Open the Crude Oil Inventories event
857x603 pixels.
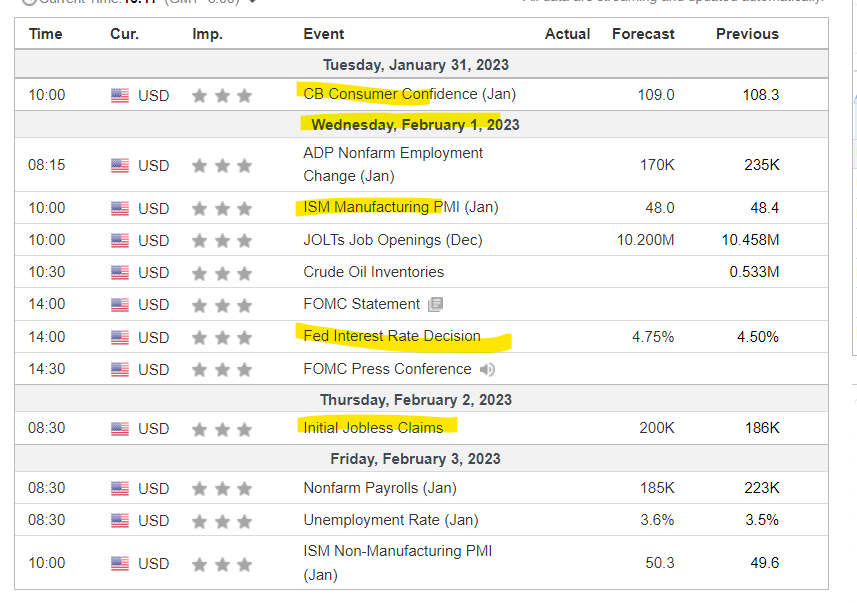pyautogui.click(x=373, y=272)
